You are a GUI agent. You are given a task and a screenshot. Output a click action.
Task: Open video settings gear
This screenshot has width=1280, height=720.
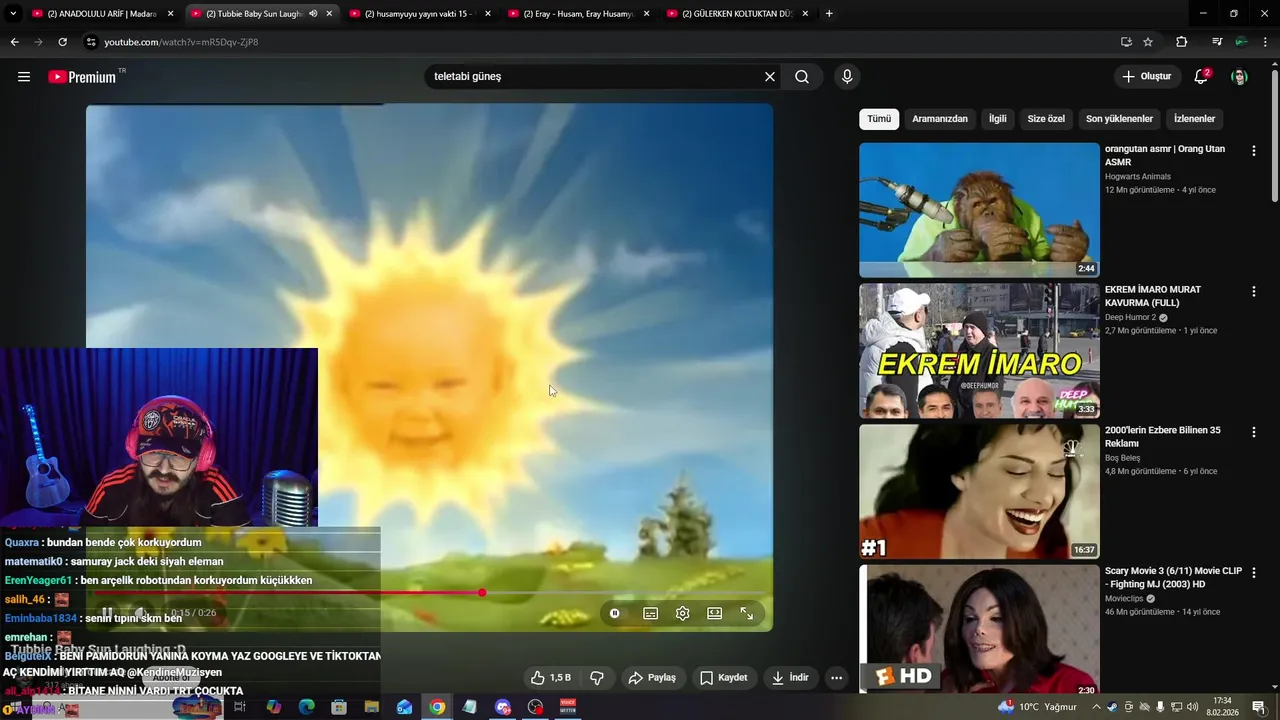[682, 613]
